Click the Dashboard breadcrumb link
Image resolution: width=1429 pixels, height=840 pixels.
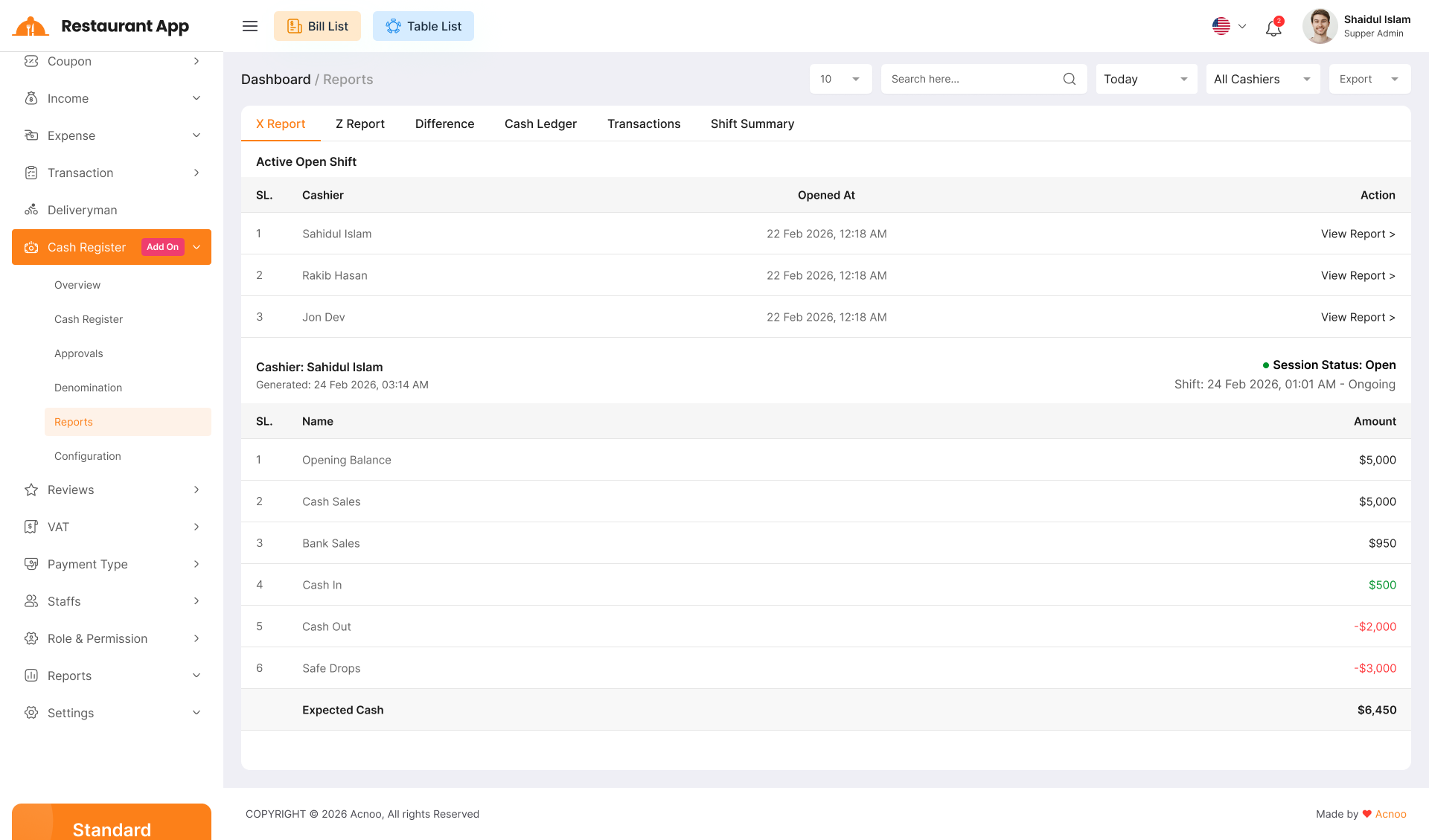275,80
